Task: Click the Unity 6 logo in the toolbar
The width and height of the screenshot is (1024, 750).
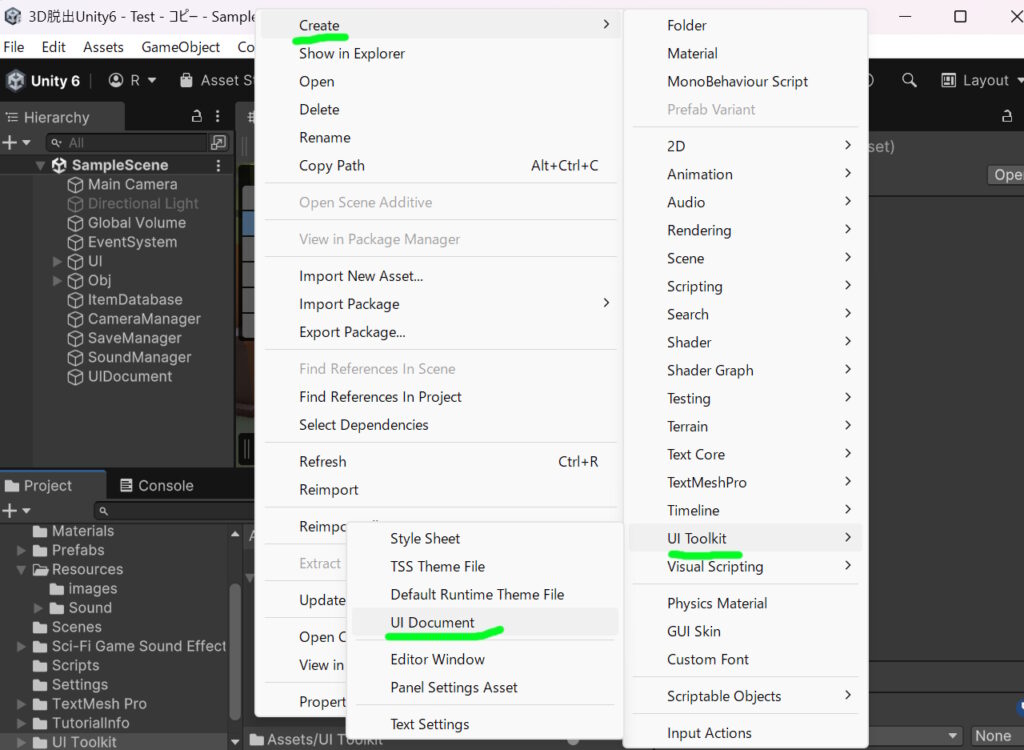Action: point(16,80)
